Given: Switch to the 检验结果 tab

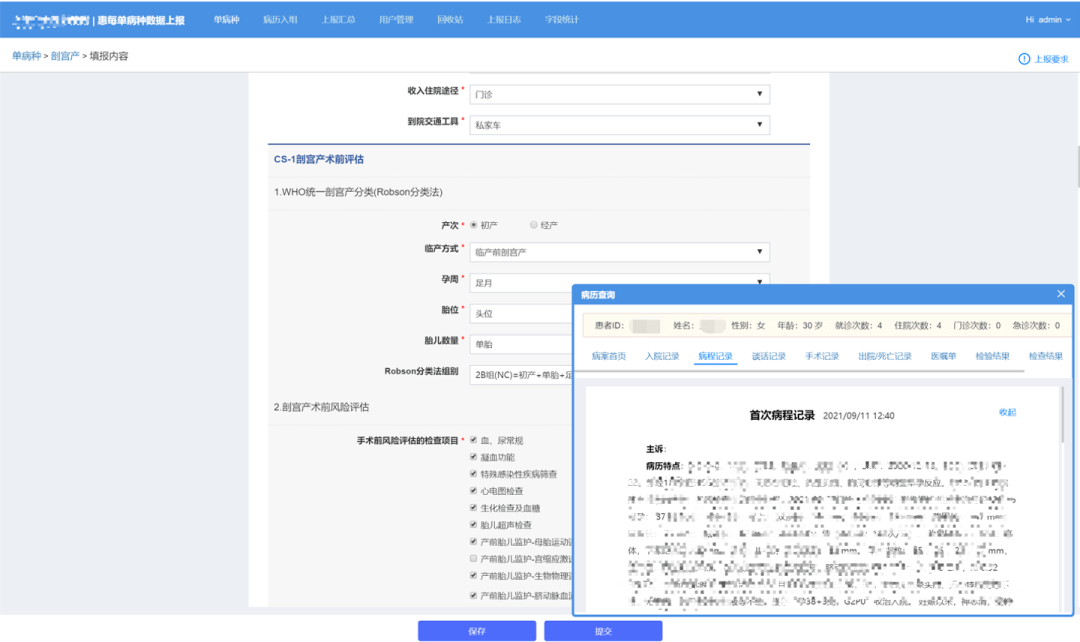Looking at the screenshot, I should (x=992, y=356).
